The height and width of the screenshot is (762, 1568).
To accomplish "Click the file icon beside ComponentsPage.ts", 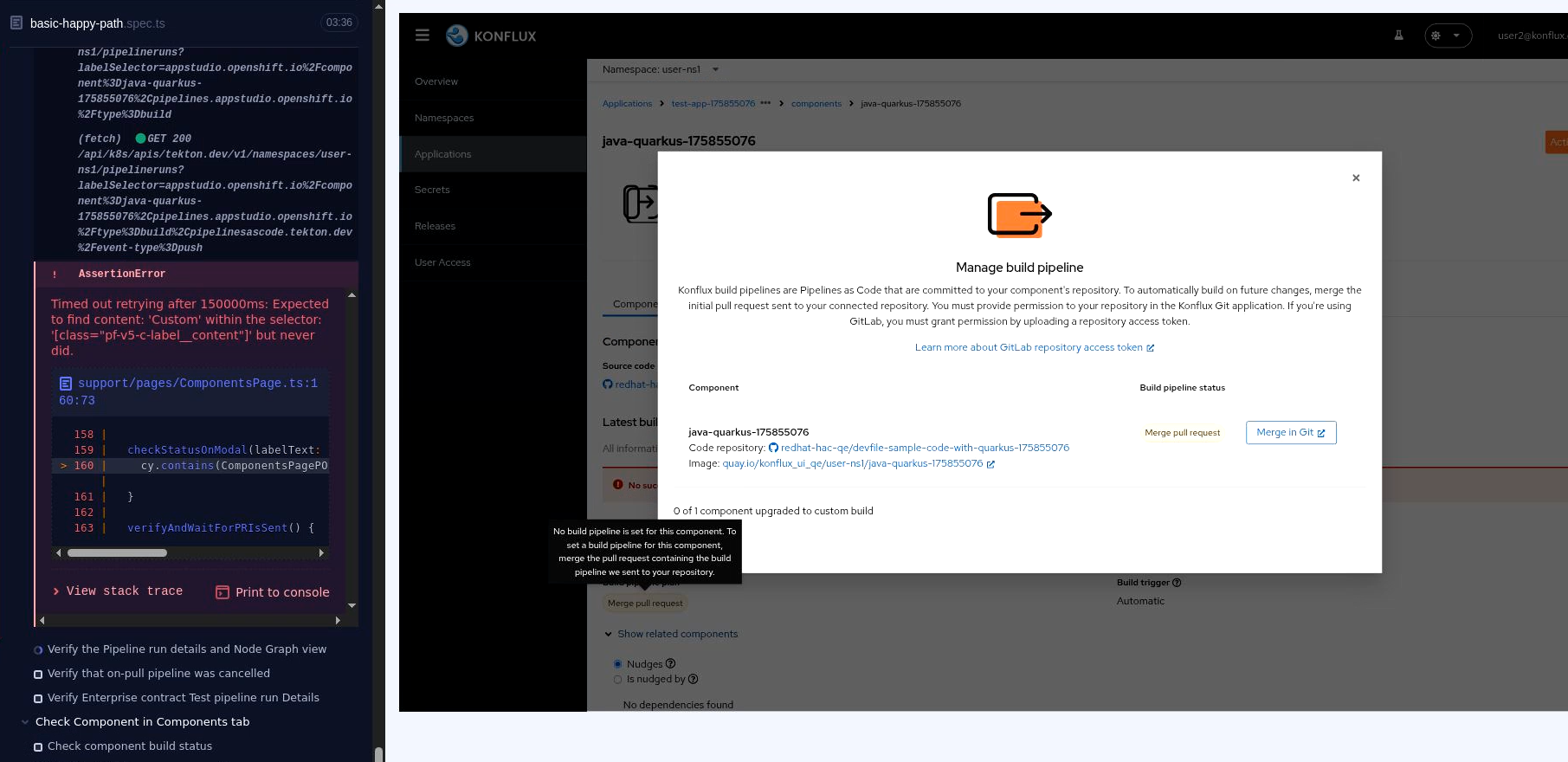I will click(65, 383).
